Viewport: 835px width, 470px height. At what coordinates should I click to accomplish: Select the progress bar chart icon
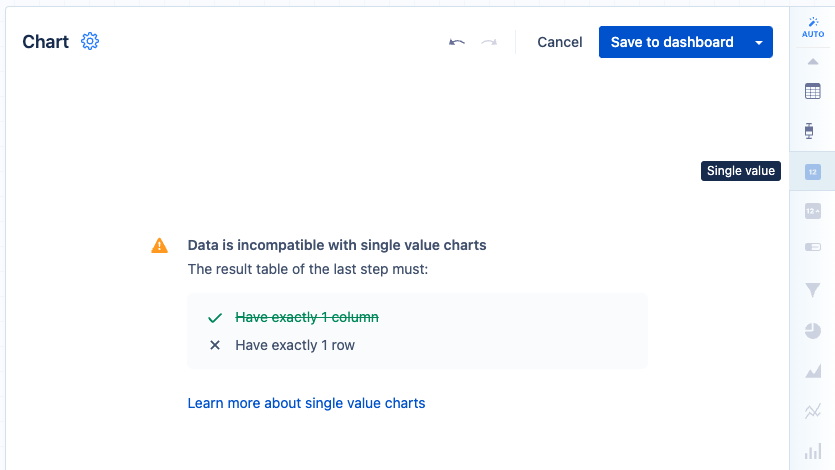[x=813, y=247]
